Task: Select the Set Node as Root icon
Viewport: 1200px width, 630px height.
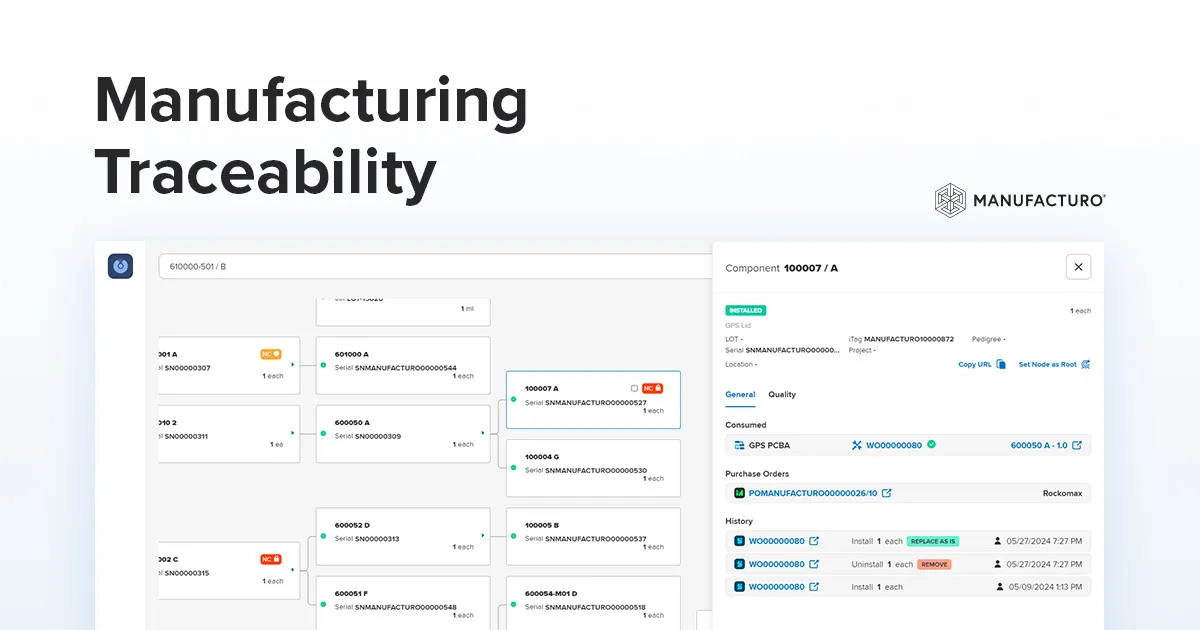Action: tap(1086, 364)
